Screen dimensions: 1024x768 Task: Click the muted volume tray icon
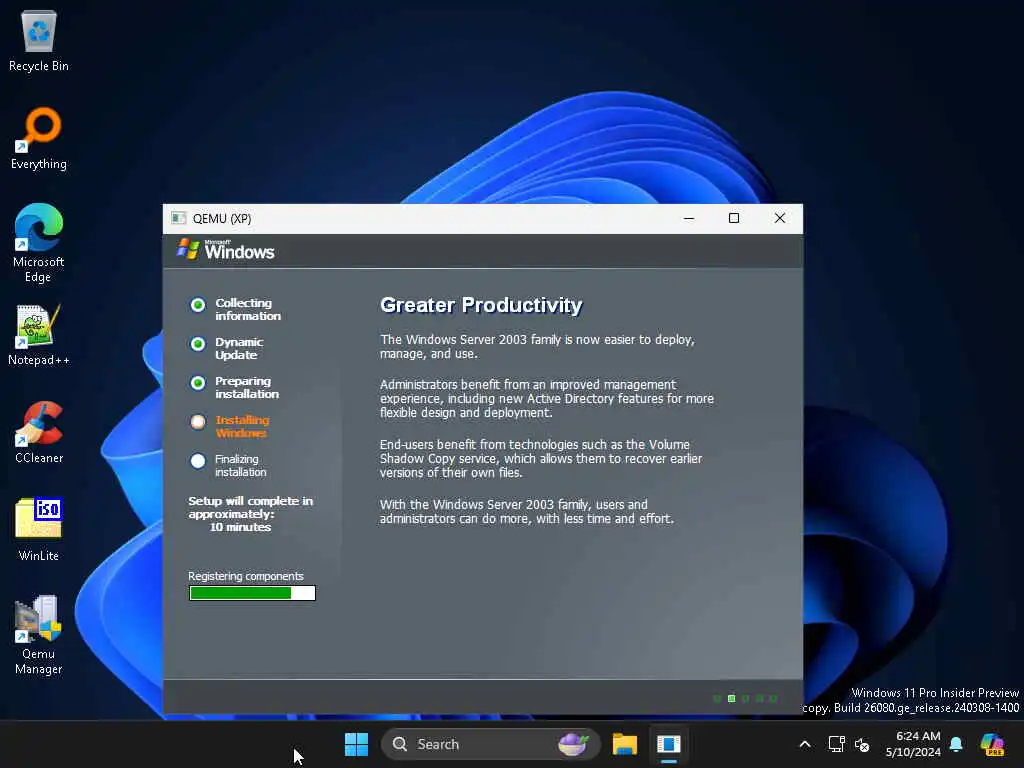862,744
